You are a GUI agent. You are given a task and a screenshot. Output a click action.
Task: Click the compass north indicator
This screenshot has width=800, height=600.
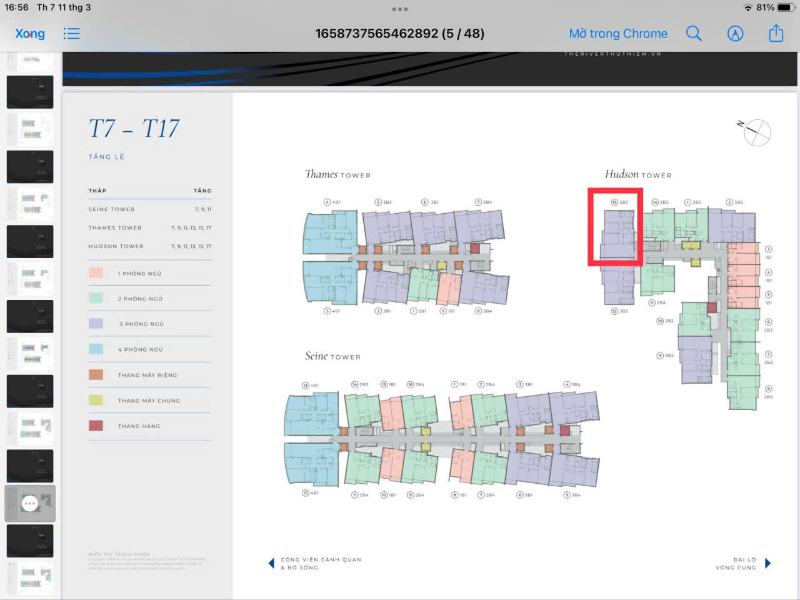pyautogui.click(x=756, y=132)
